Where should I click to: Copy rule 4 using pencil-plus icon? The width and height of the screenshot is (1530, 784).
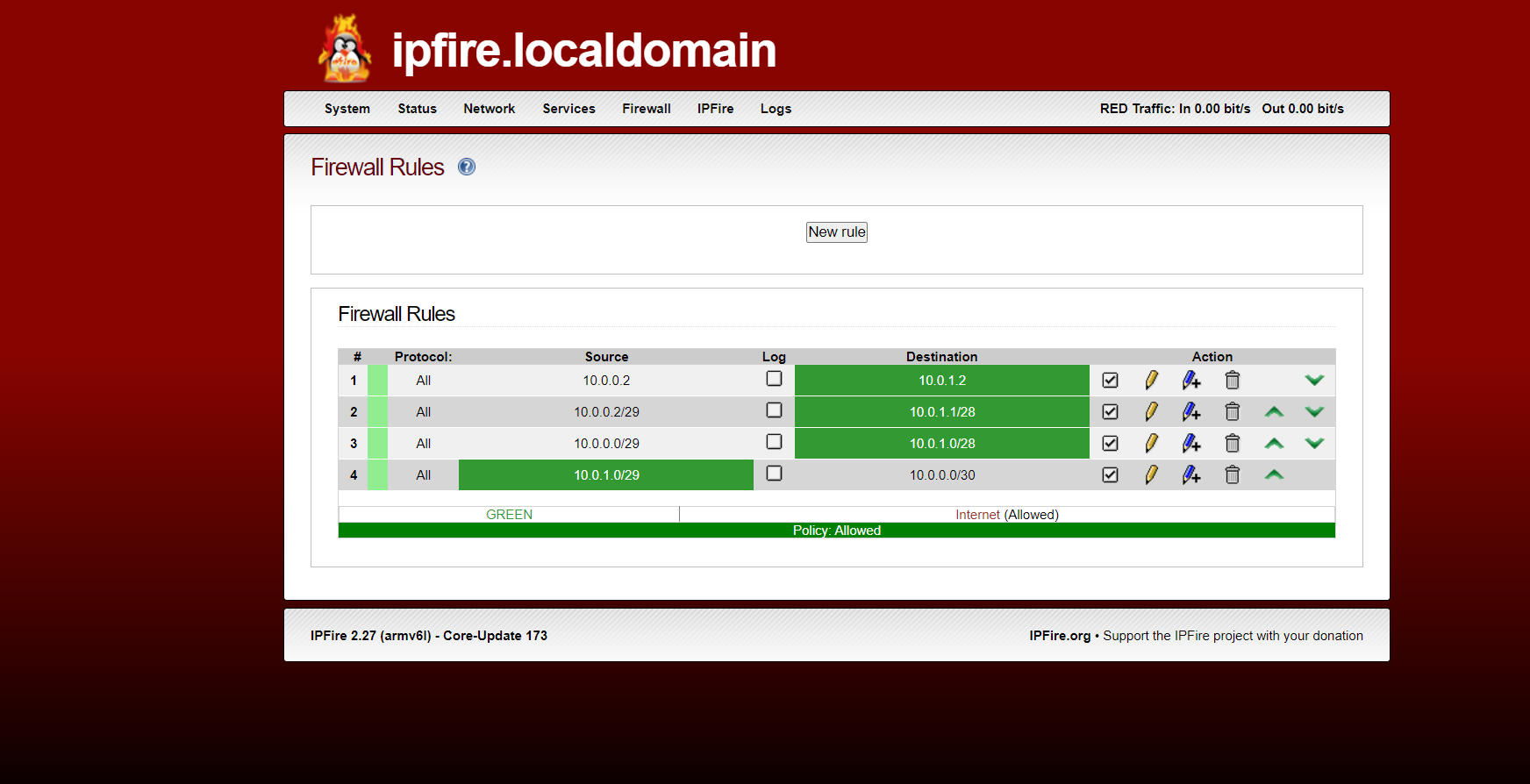[1191, 474]
